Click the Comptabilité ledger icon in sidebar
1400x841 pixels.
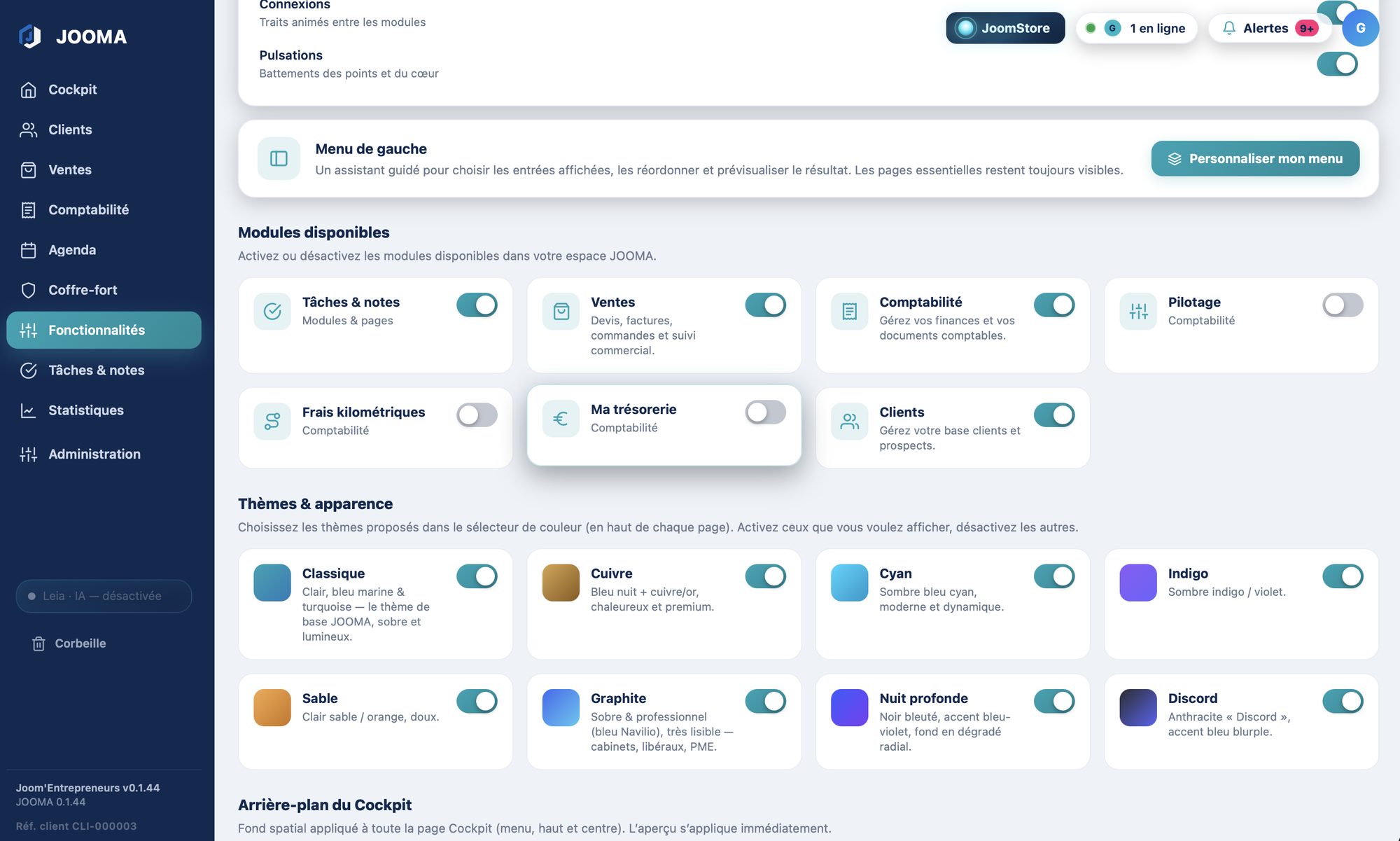pyautogui.click(x=29, y=210)
